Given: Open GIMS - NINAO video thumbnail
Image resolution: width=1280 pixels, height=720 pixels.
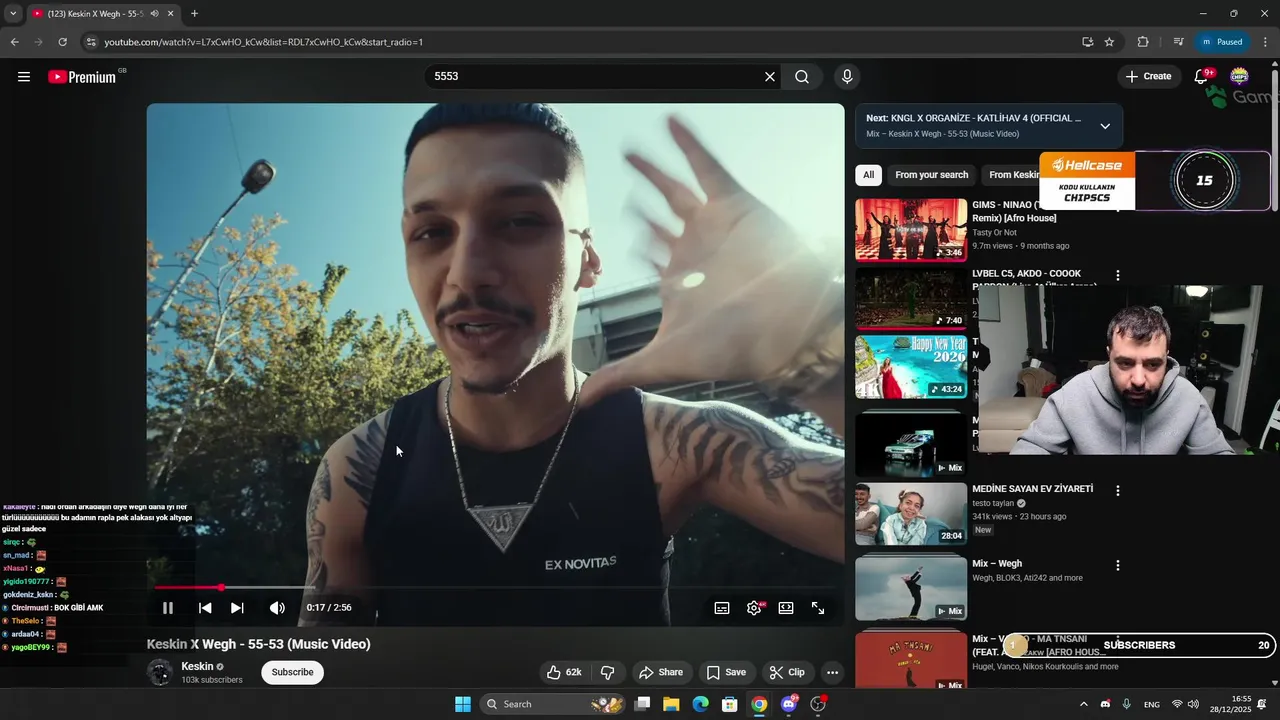Looking at the screenshot, I should tap(911, 230).
